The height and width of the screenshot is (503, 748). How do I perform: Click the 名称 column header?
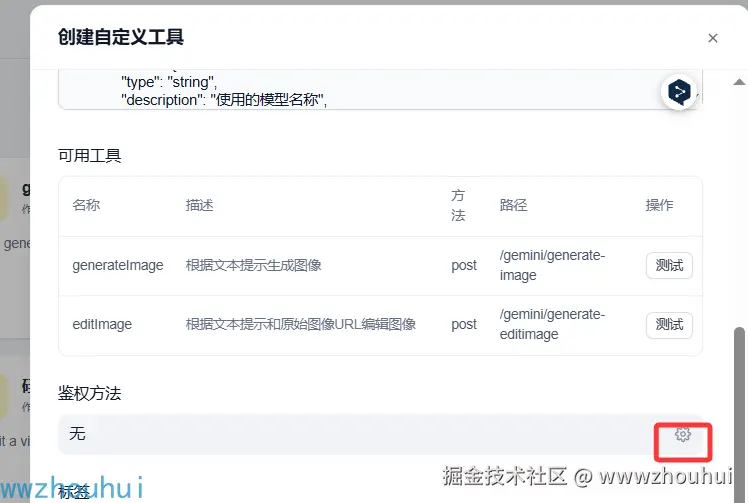86,205
